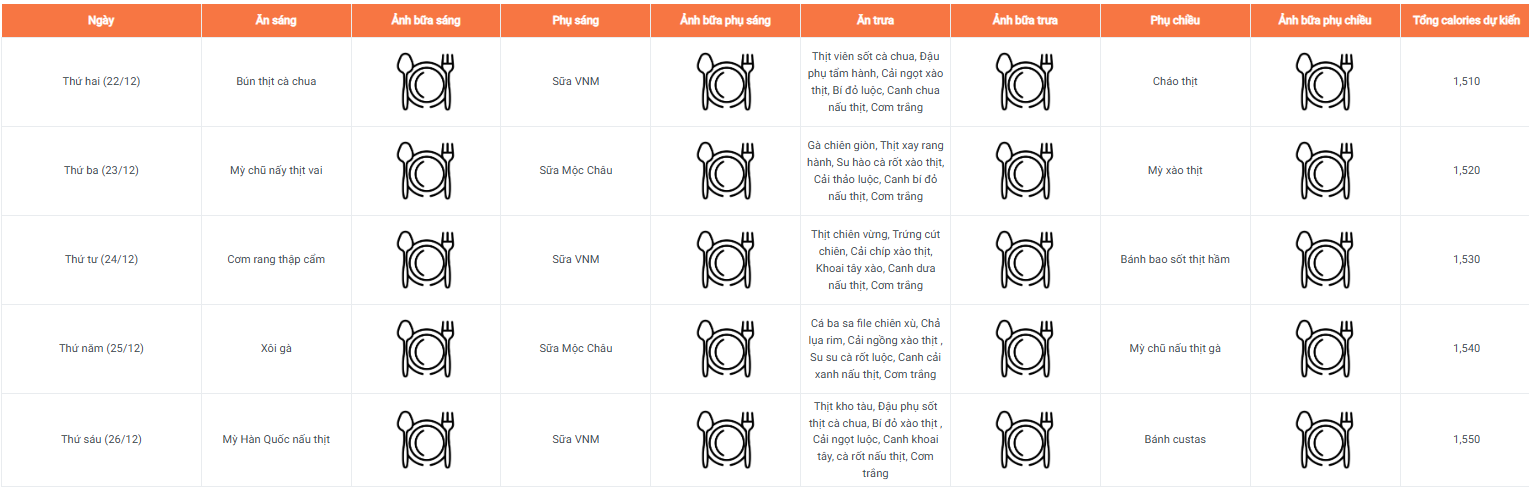
Task: Click the "Ngày" column header
Action: tap(101, 21)
